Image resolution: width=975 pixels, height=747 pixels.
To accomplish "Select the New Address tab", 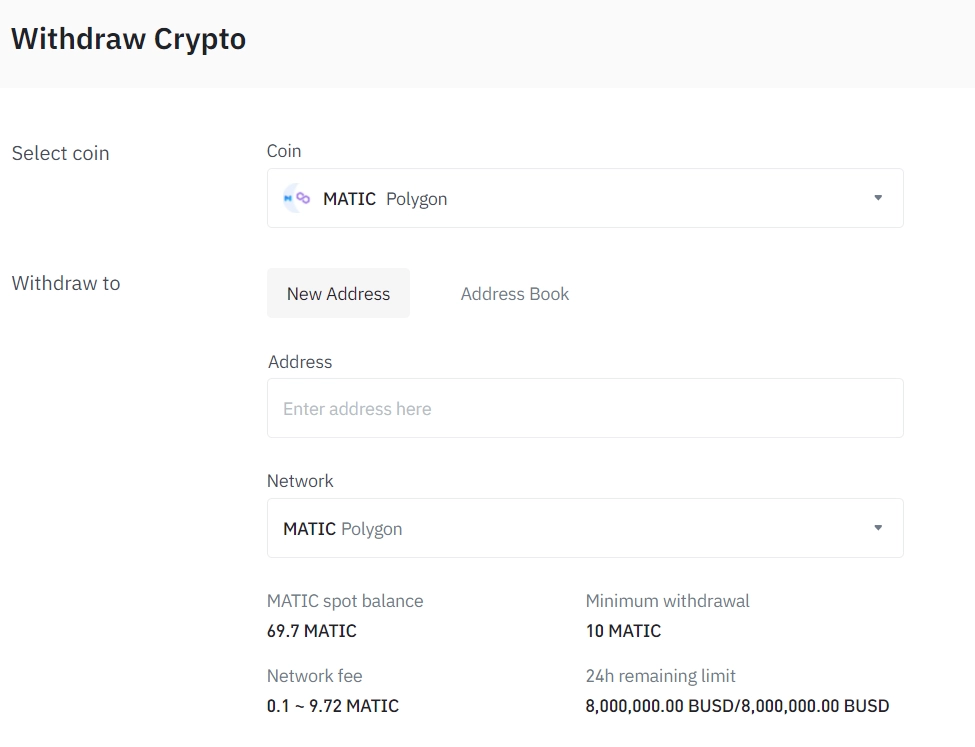I will tap(338, 293).
